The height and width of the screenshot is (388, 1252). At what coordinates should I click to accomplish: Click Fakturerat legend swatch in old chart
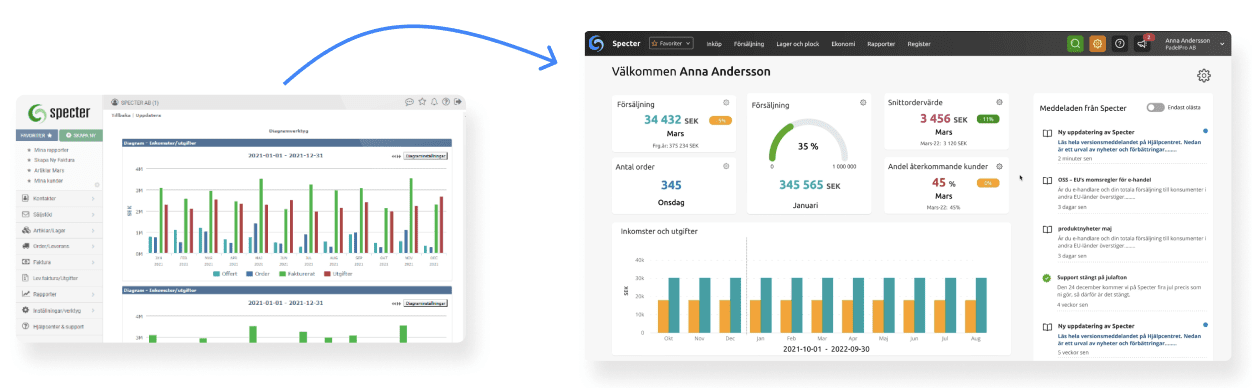click(283, 273)
